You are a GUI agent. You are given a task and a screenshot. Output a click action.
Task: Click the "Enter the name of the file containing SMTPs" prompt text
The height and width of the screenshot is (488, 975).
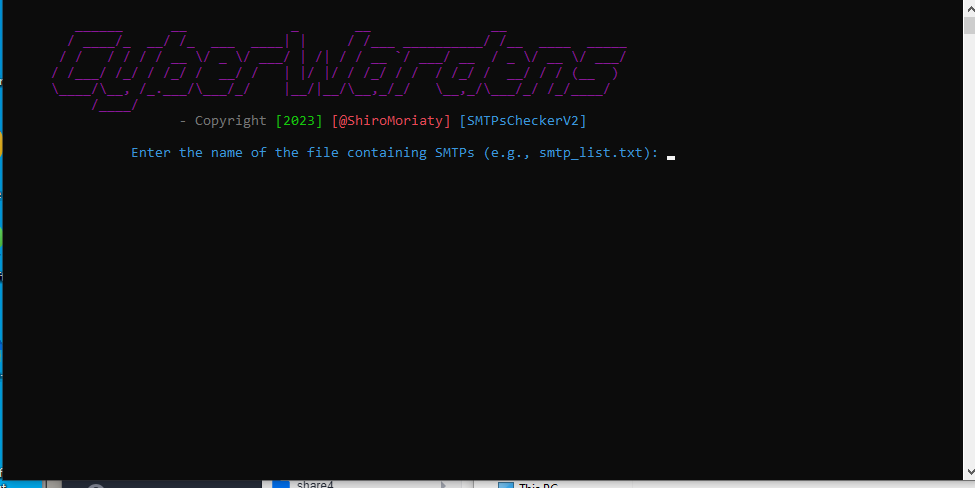click(x=395, y=152)
